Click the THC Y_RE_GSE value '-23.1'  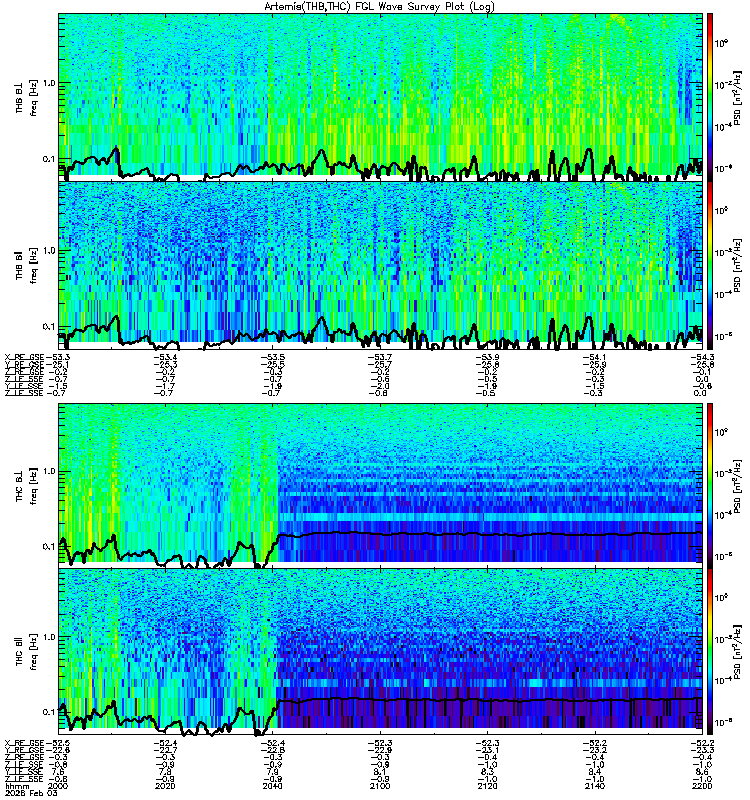pyautogui.click(x=487, y=750)
